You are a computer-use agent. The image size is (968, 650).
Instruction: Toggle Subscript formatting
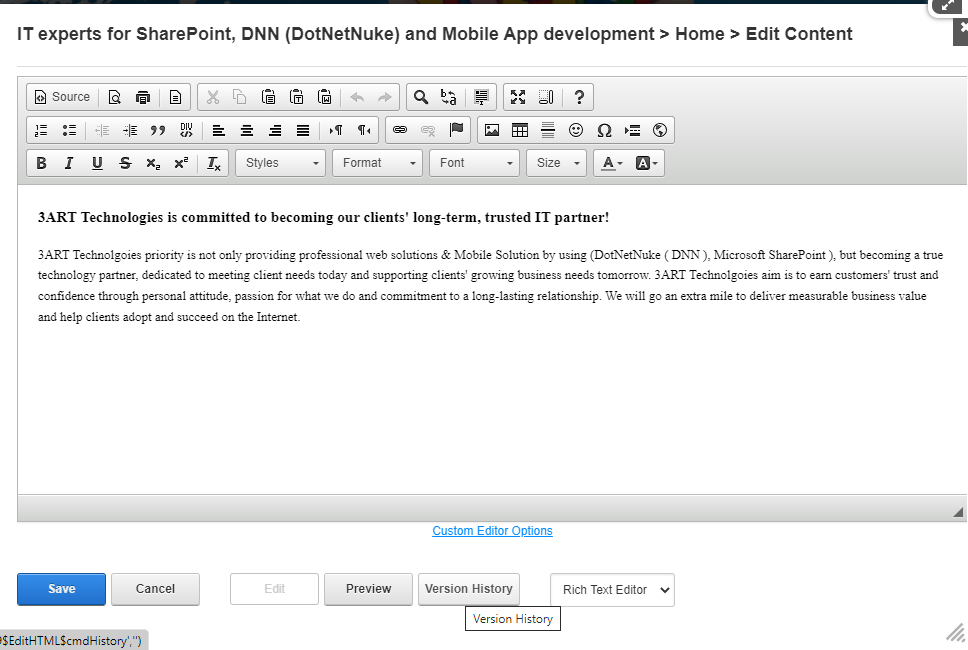tap(153, 163)
